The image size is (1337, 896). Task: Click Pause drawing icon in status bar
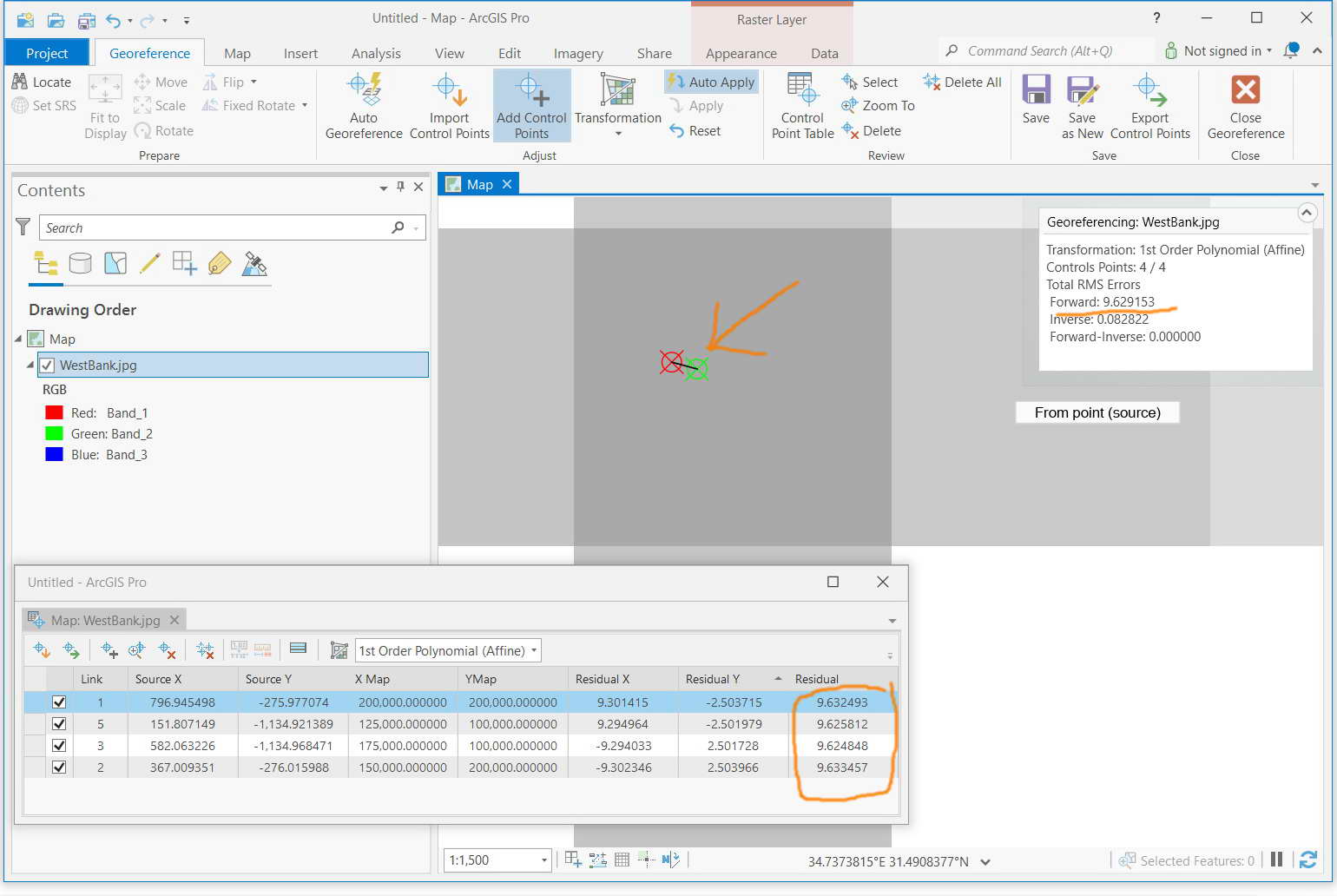tap(1276, 860)
